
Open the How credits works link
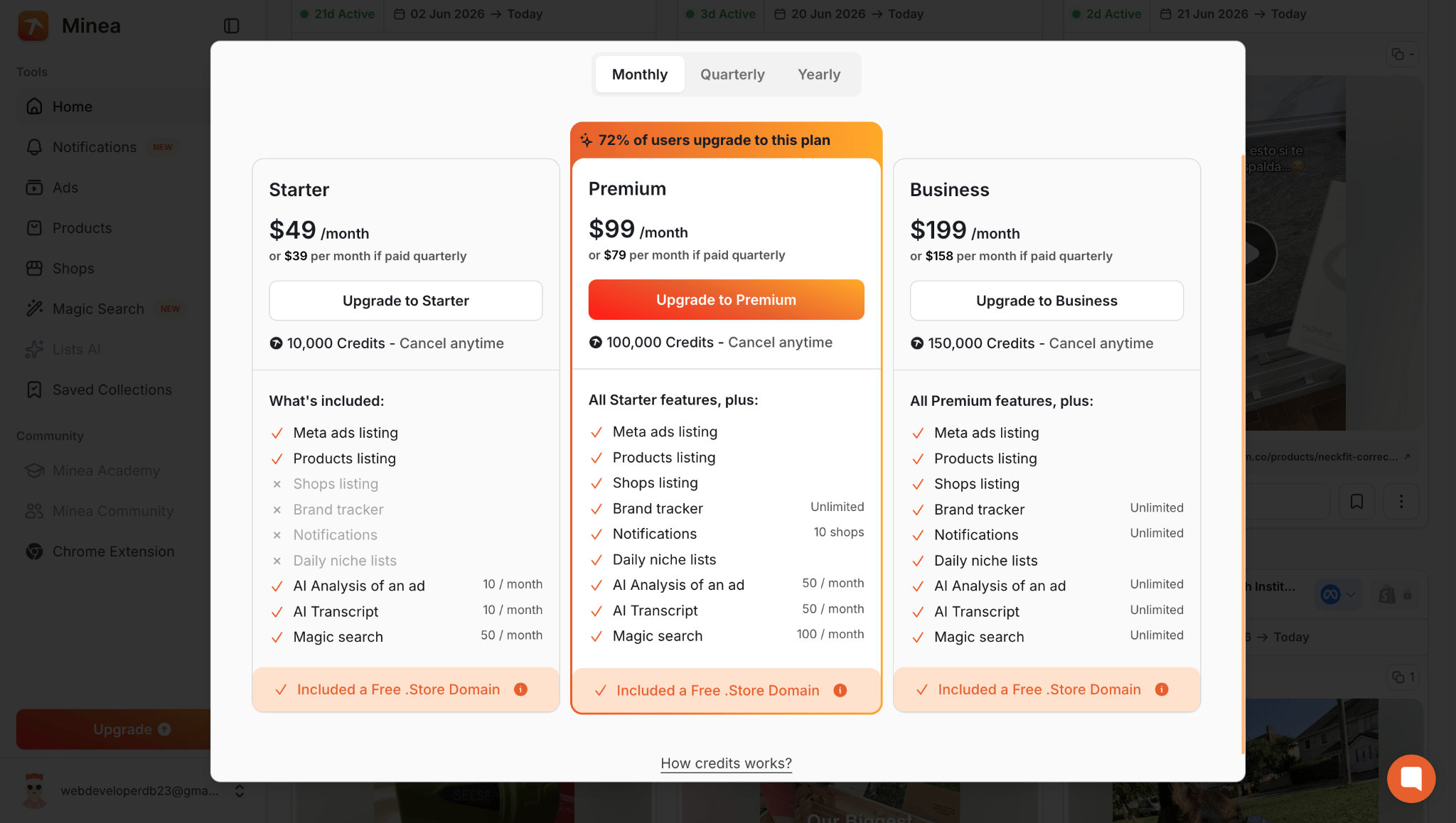coord(726,763)
